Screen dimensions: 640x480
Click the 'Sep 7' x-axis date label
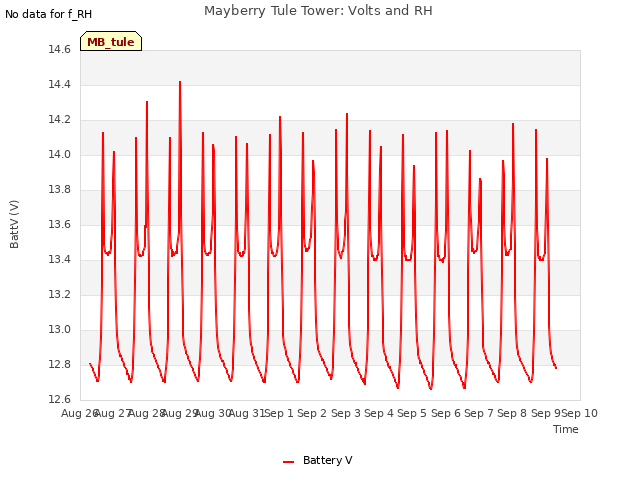pyautogui.click(x=479, y=413)
